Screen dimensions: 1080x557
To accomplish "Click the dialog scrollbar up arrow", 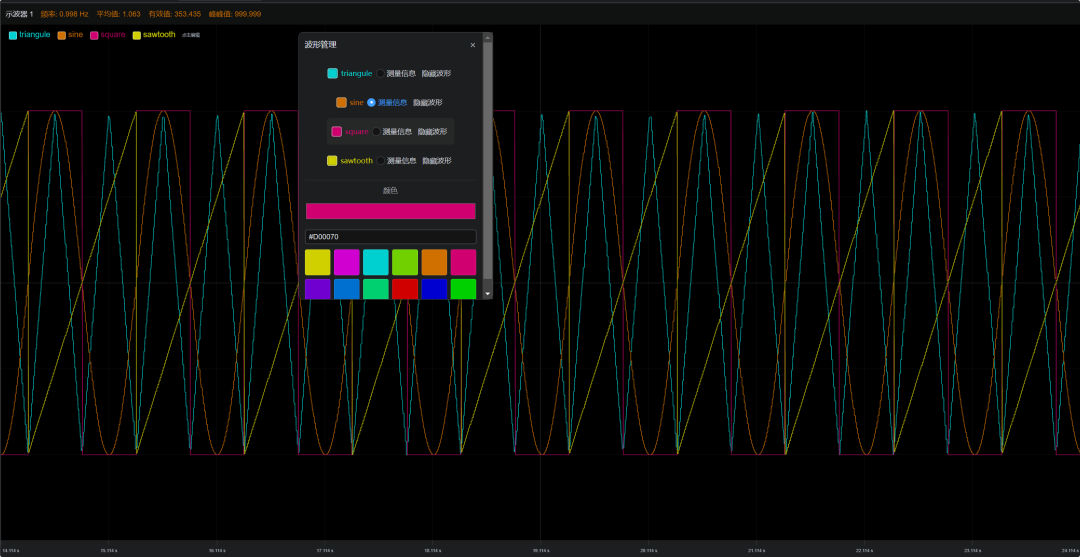I will coord(488,37).
